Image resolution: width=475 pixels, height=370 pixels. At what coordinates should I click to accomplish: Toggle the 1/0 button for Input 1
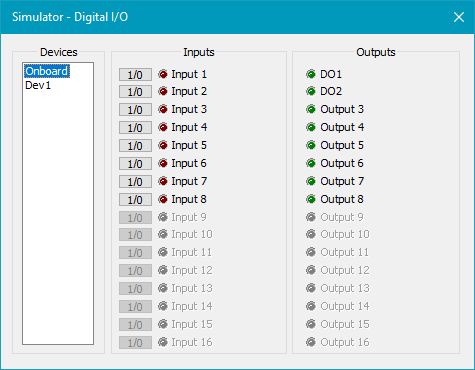[135, 75]
